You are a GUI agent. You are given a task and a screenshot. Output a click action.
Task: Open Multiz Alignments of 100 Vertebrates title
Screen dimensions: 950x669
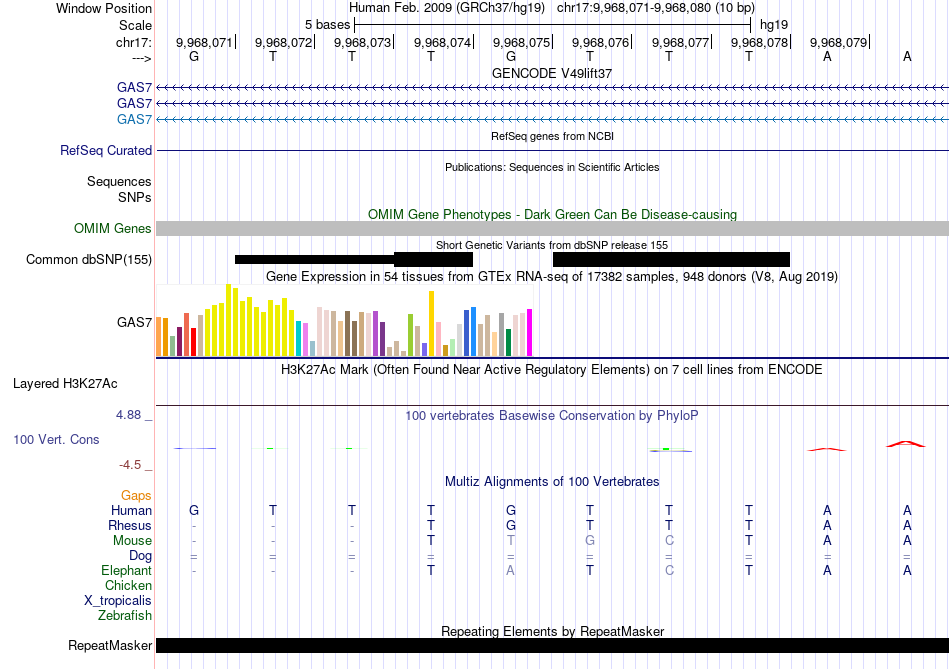552,482
